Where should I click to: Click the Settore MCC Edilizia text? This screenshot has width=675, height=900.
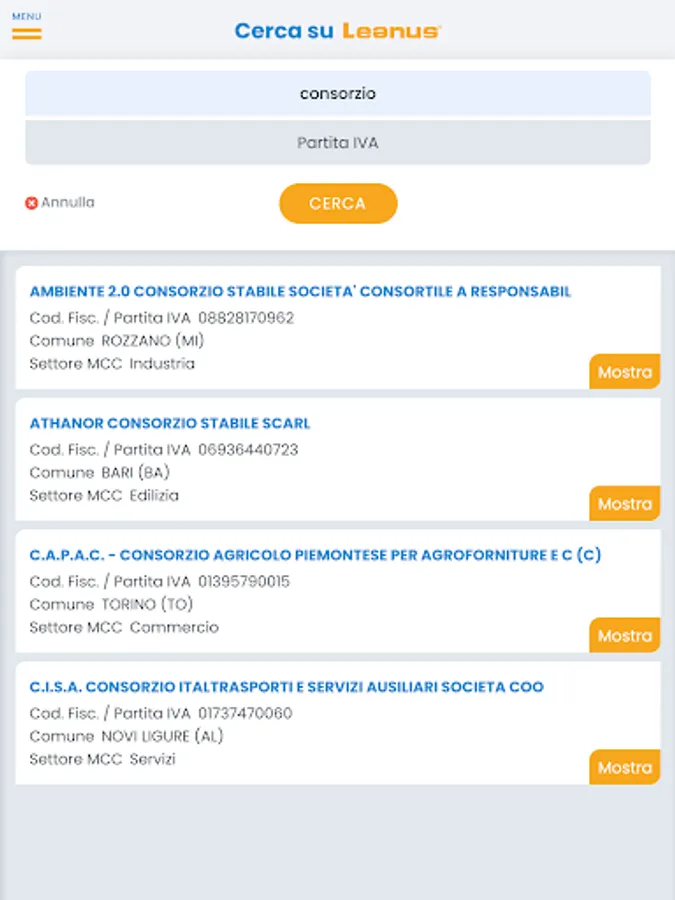coord(104,495)
